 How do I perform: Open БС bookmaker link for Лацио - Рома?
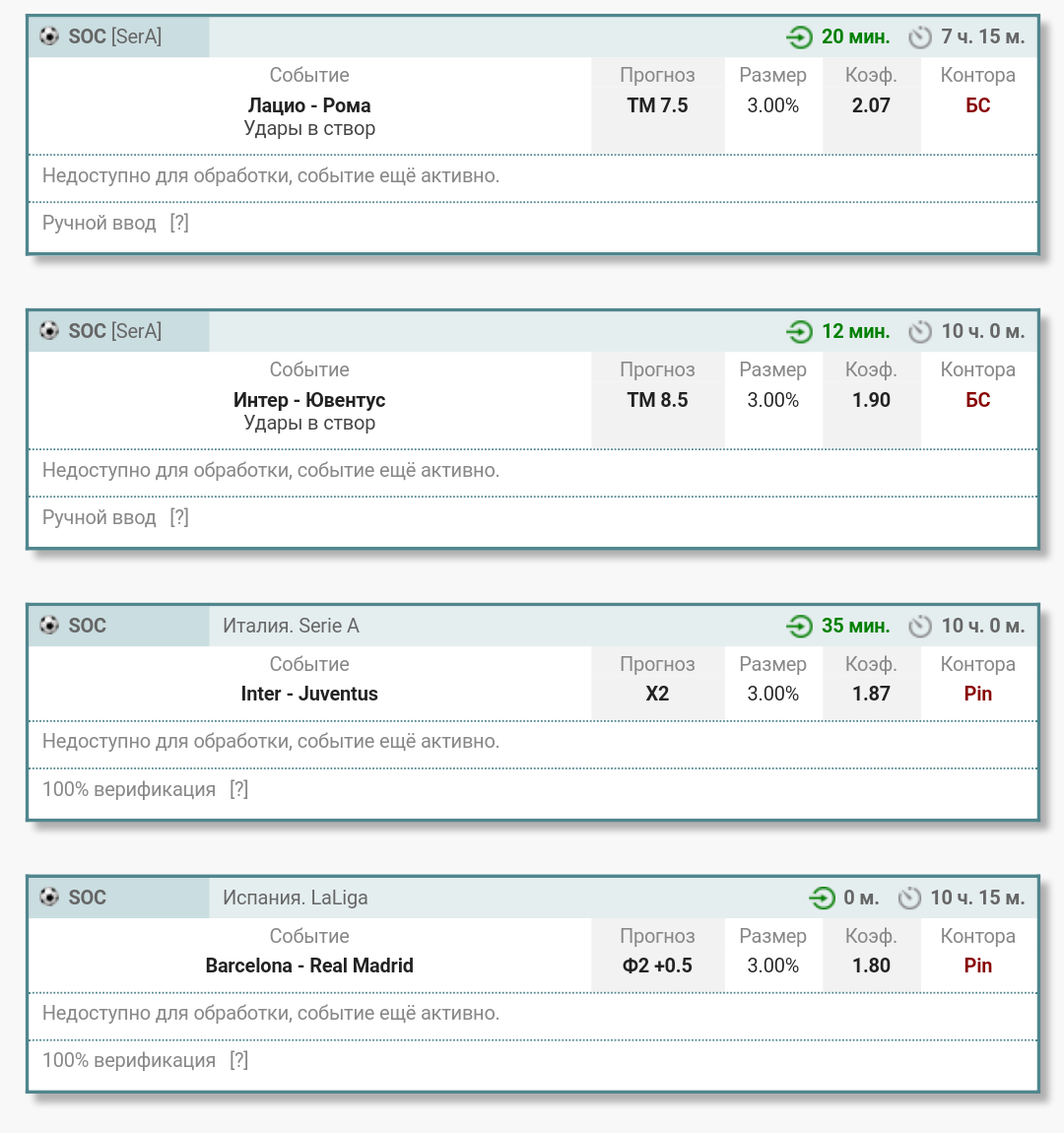977,105
